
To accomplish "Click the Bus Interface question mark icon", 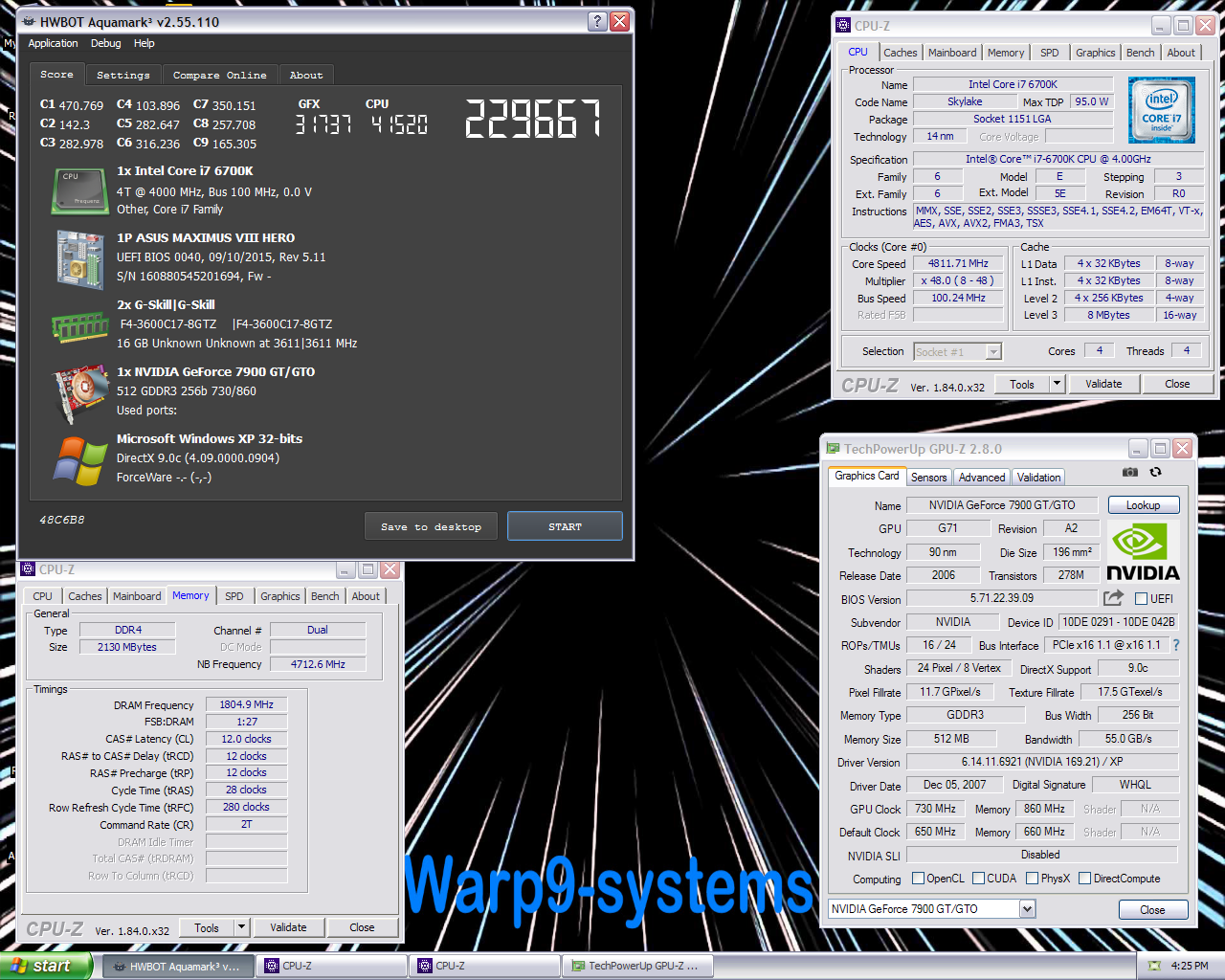I will [1176, 645].
